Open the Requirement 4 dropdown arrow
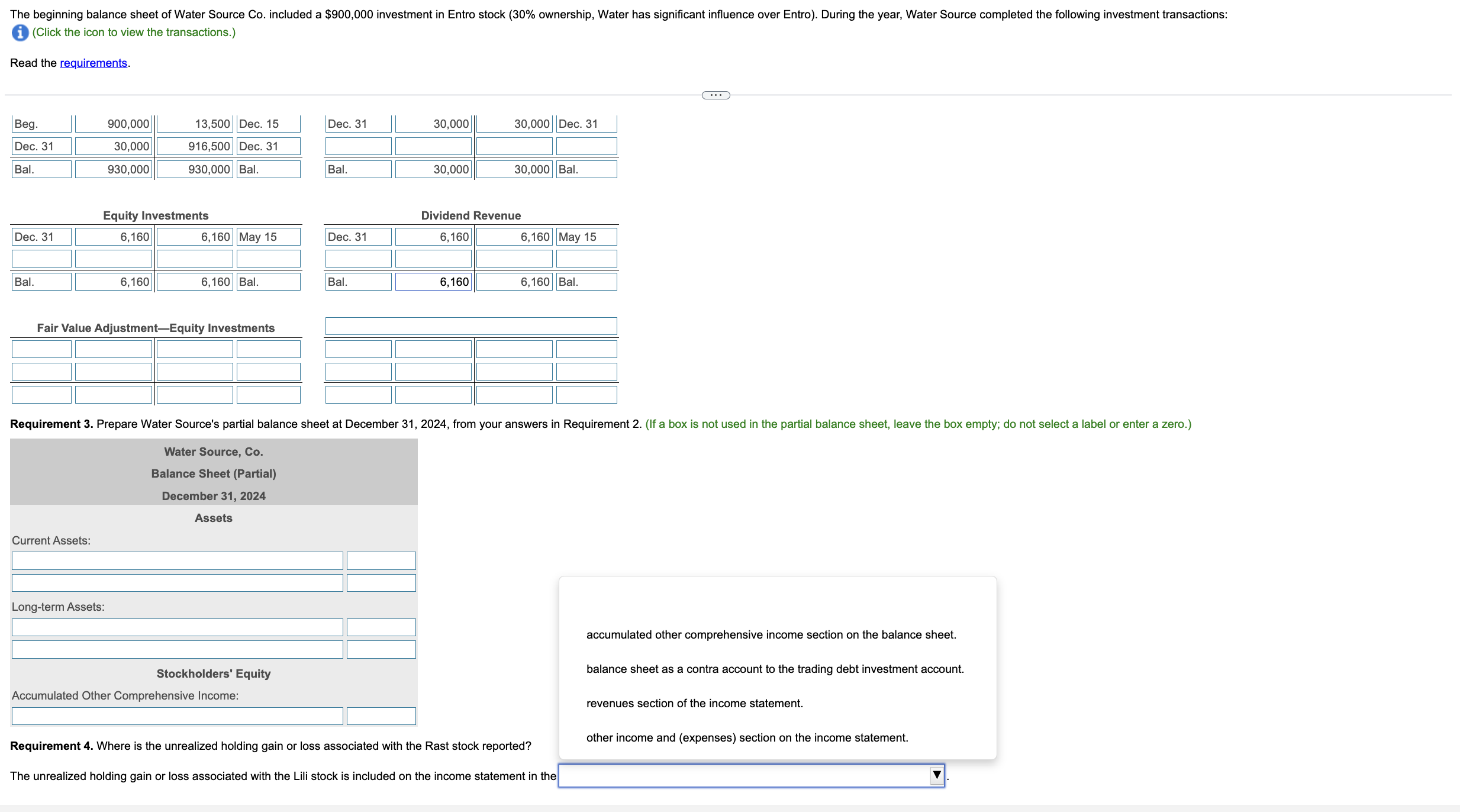The image size is (1460, 812). point(936,775)
